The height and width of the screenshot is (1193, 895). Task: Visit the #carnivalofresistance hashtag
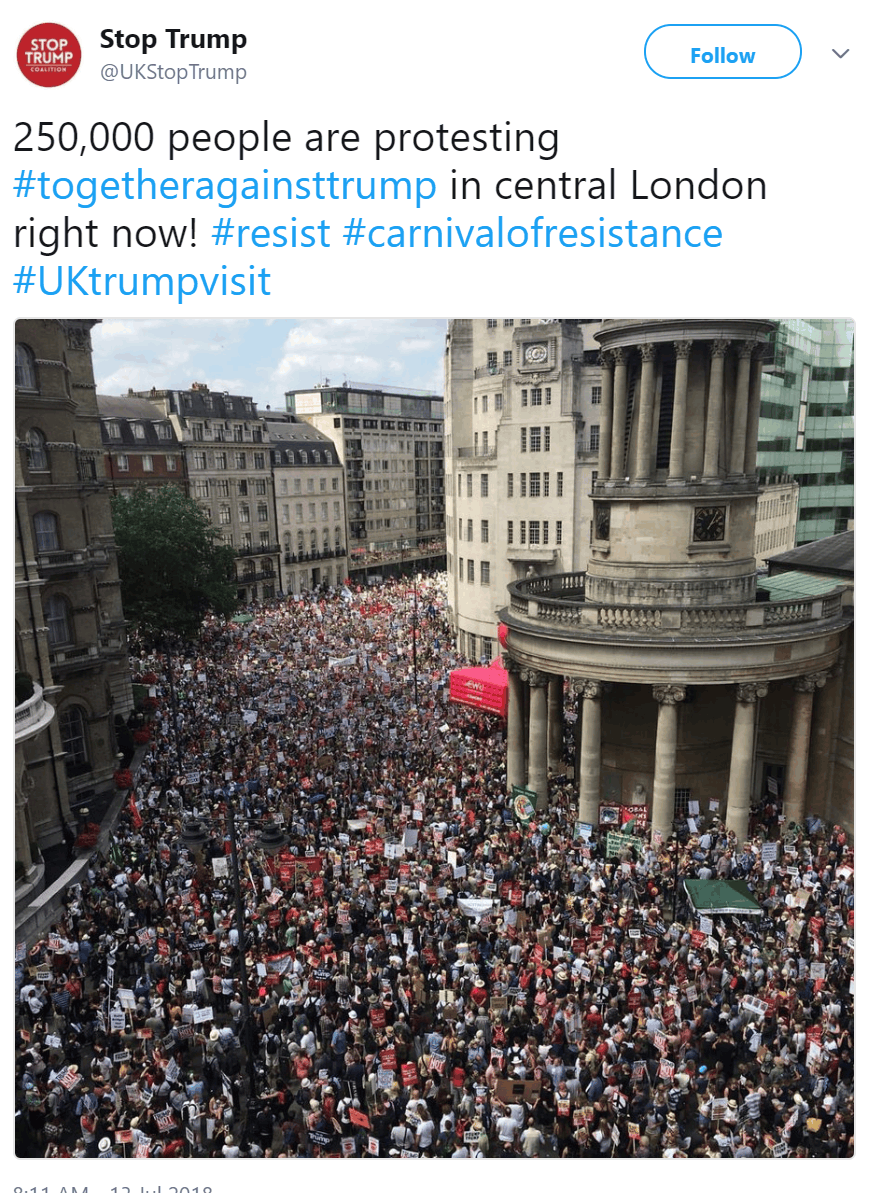[x=532, y=233]
